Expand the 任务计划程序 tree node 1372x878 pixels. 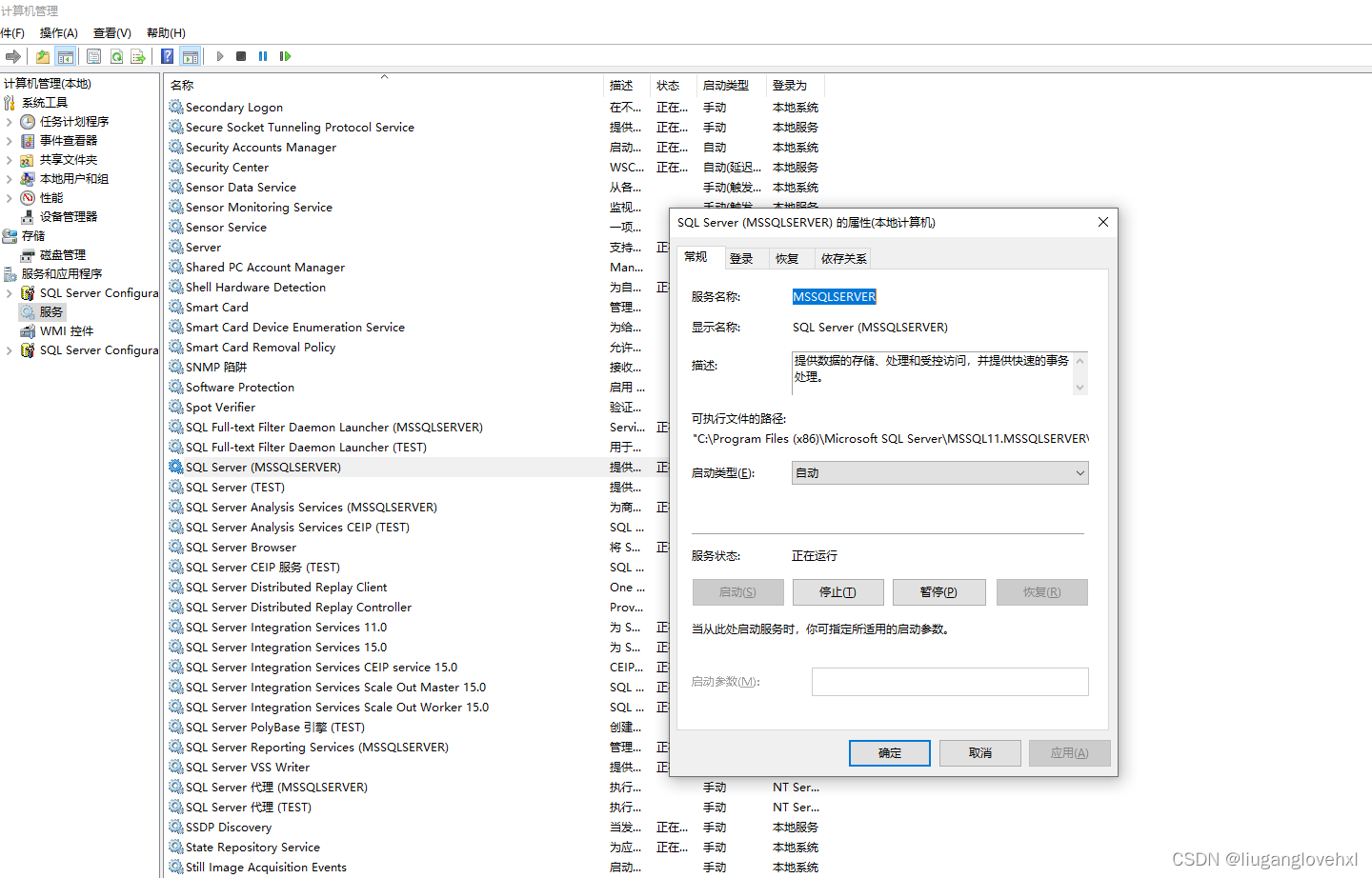click(10, 122)
